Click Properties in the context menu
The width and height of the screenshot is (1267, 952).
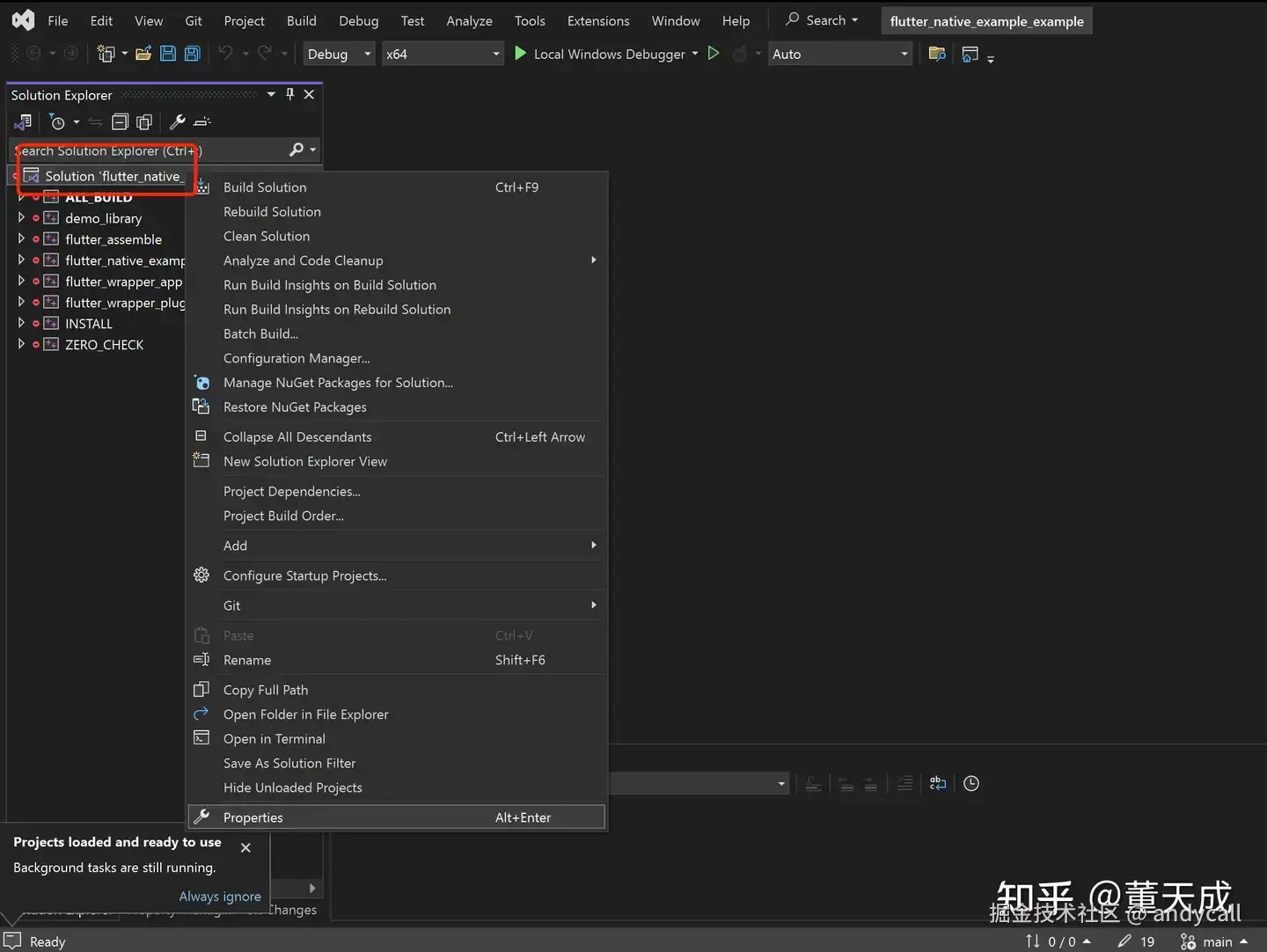coord(398,817)
